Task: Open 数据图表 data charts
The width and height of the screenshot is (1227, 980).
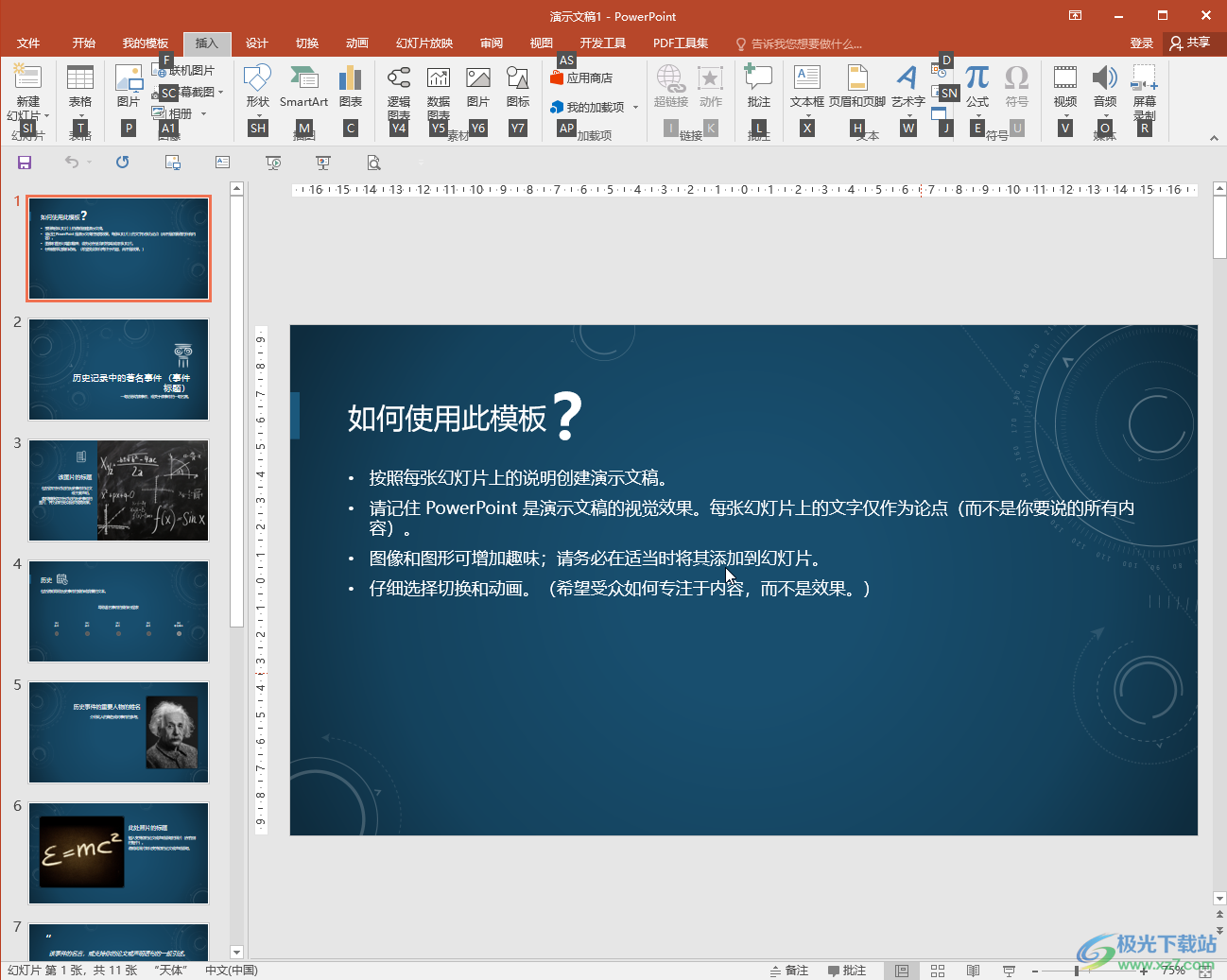Action: [439, 93]
